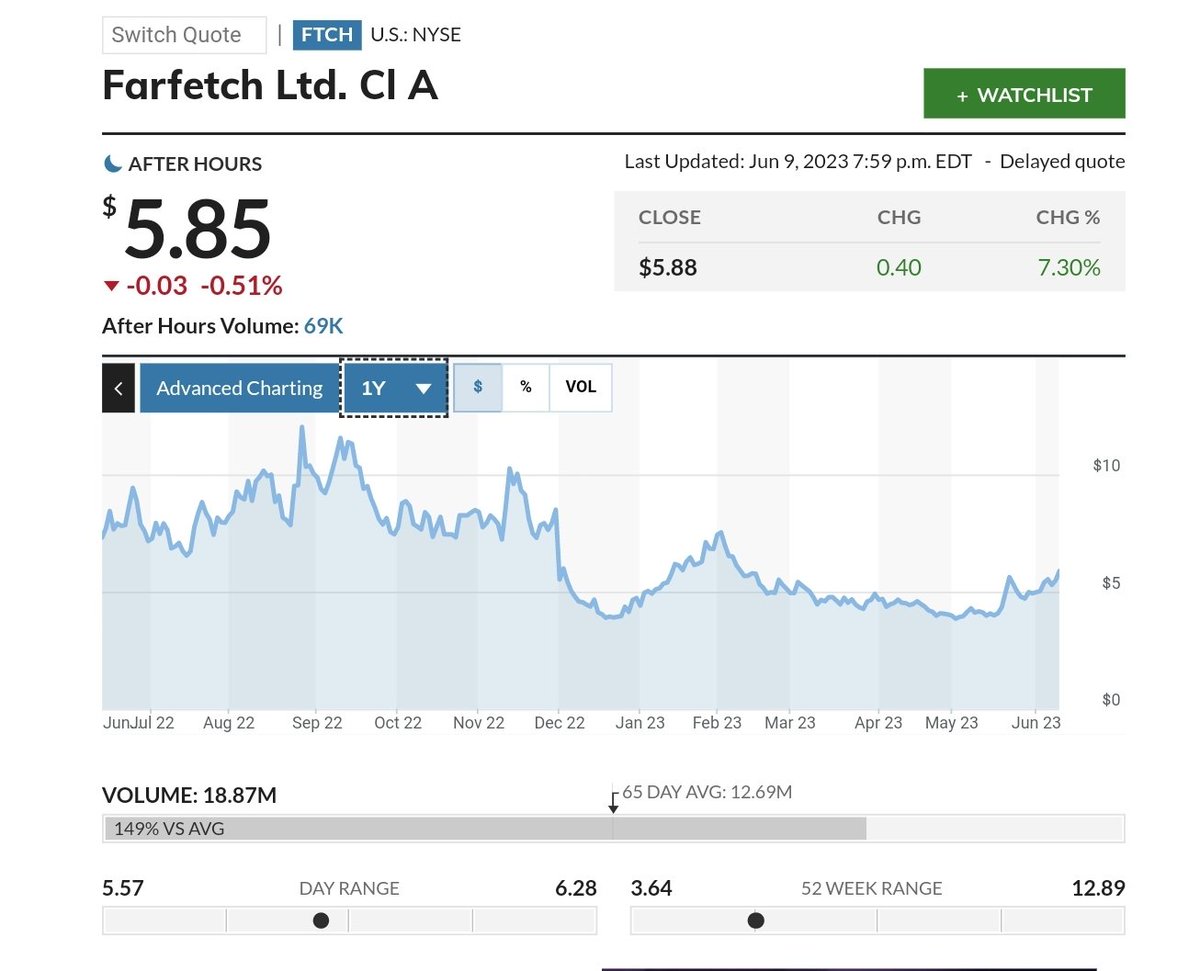Click the After Hours moon icon
This screenshot has height=971, width=1200.
pos(112,163)
